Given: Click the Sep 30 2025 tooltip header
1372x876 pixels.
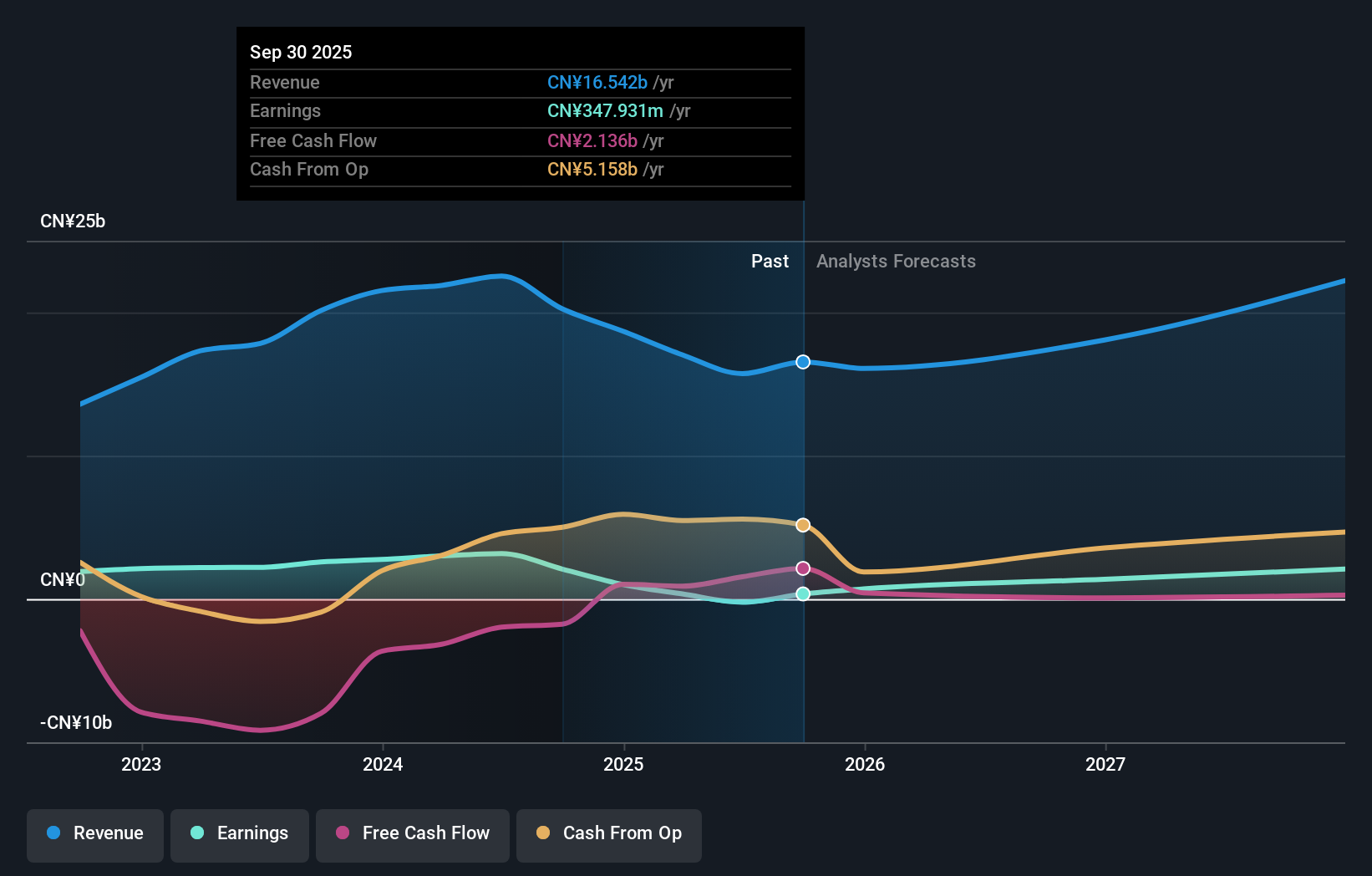Looking at the screenshot, I should tap(301, 52).
